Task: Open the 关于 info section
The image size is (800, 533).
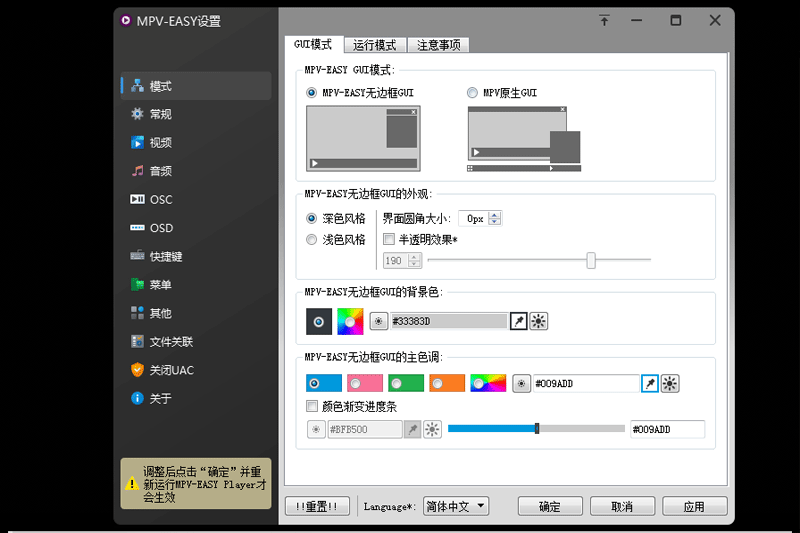Action: click(x=196, y=398)
